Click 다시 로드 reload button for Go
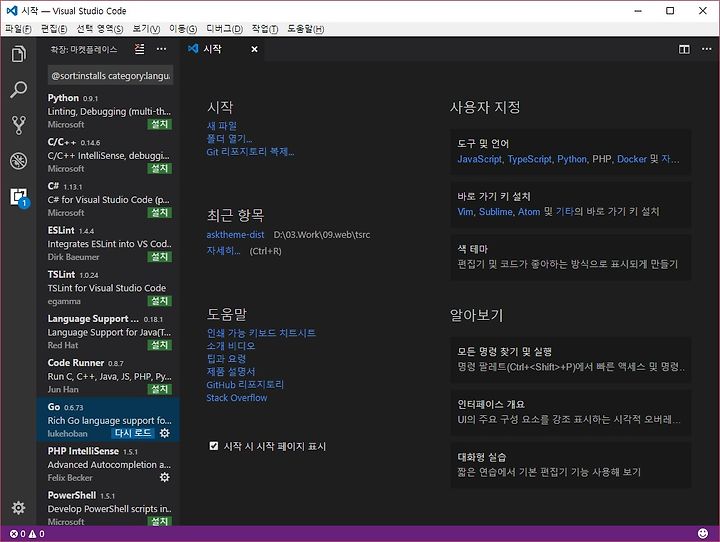720x542 pixels. coord(133,433)
